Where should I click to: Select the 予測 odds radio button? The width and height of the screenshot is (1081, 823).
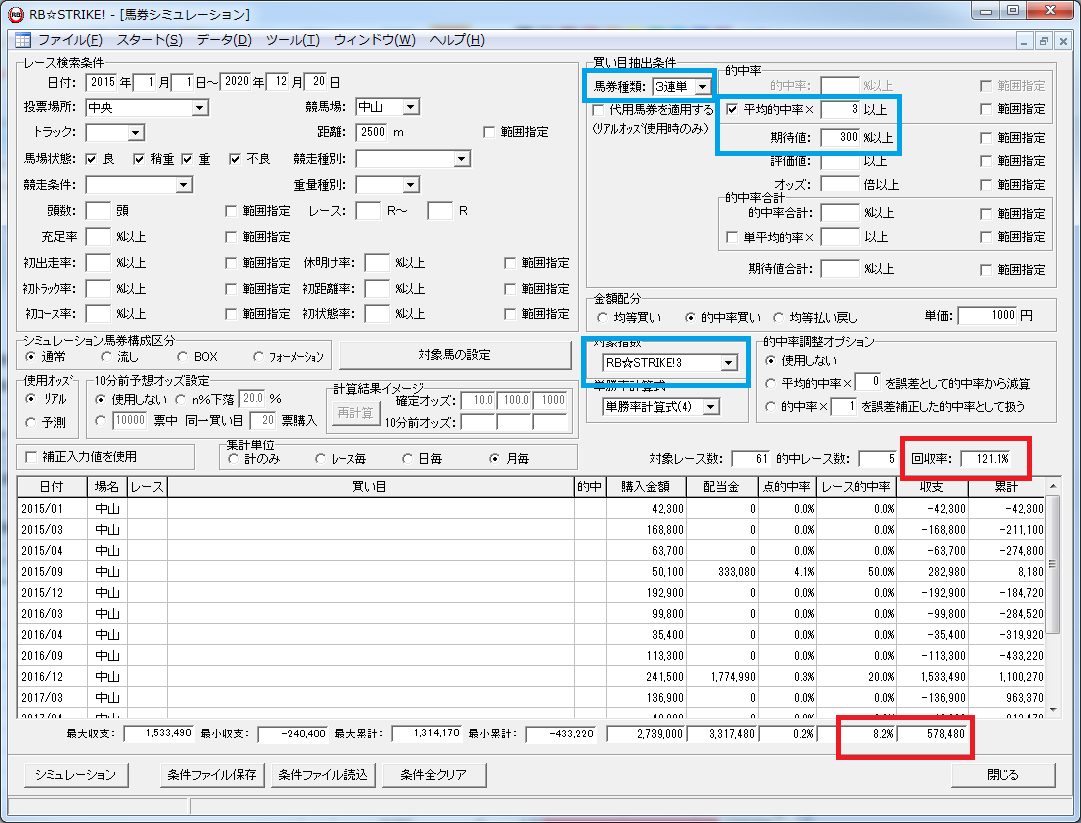point(30,423)
